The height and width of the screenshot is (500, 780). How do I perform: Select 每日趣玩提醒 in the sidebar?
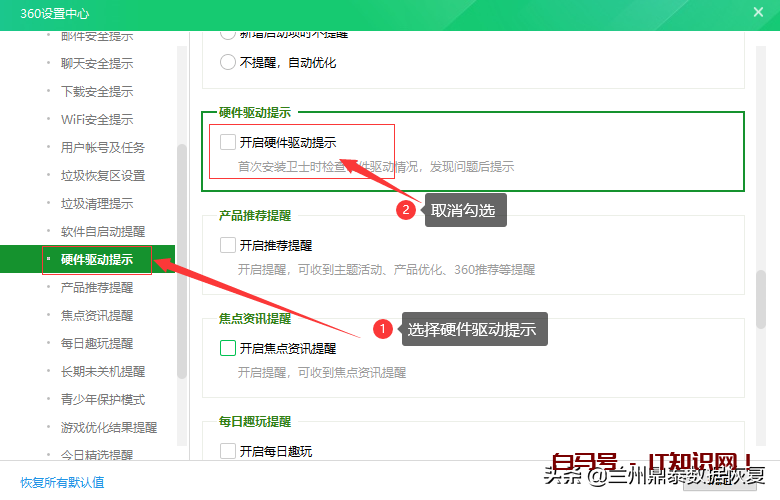pyautogui.click(x=97, y=343)
